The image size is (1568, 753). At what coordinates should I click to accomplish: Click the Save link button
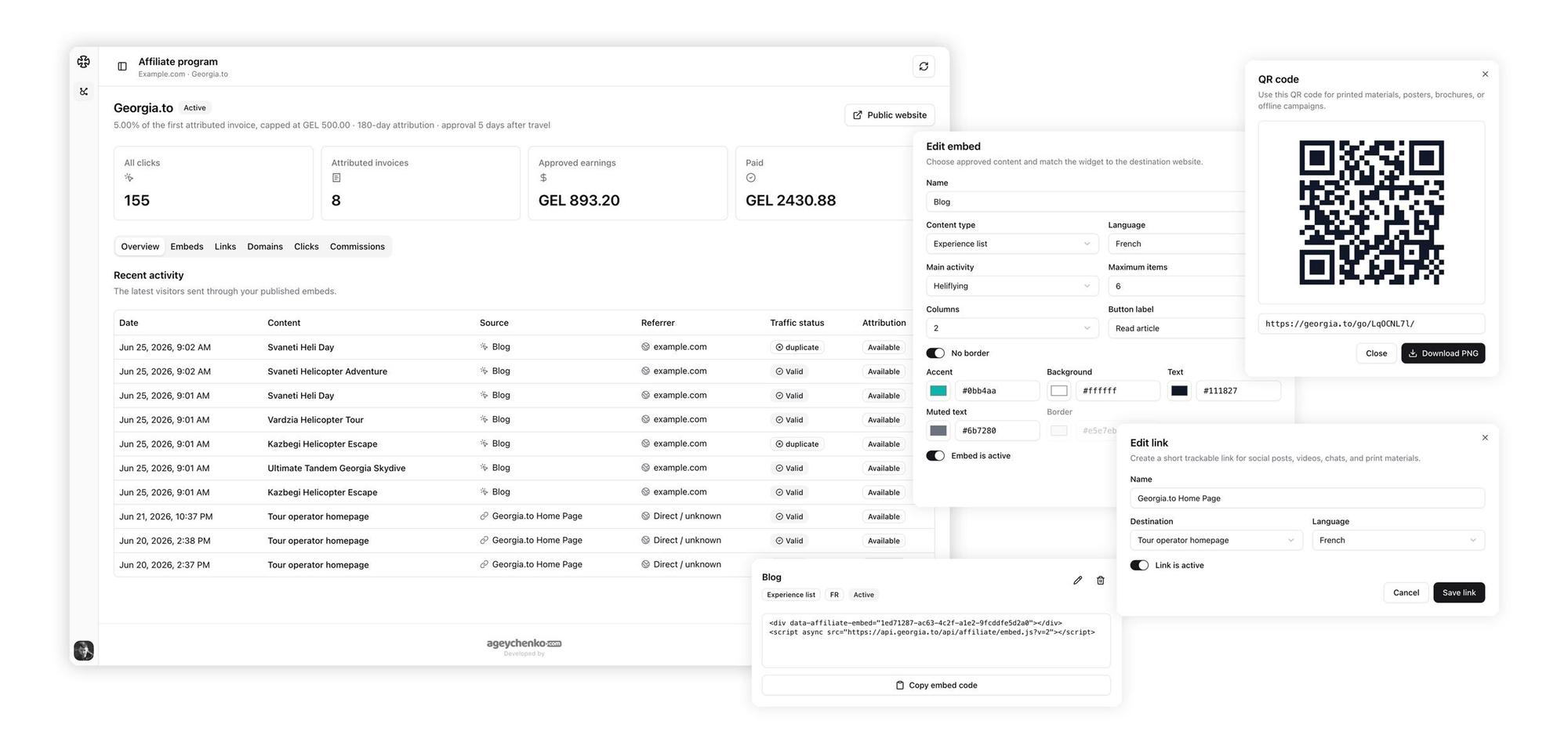click(x=1459, y=593)
